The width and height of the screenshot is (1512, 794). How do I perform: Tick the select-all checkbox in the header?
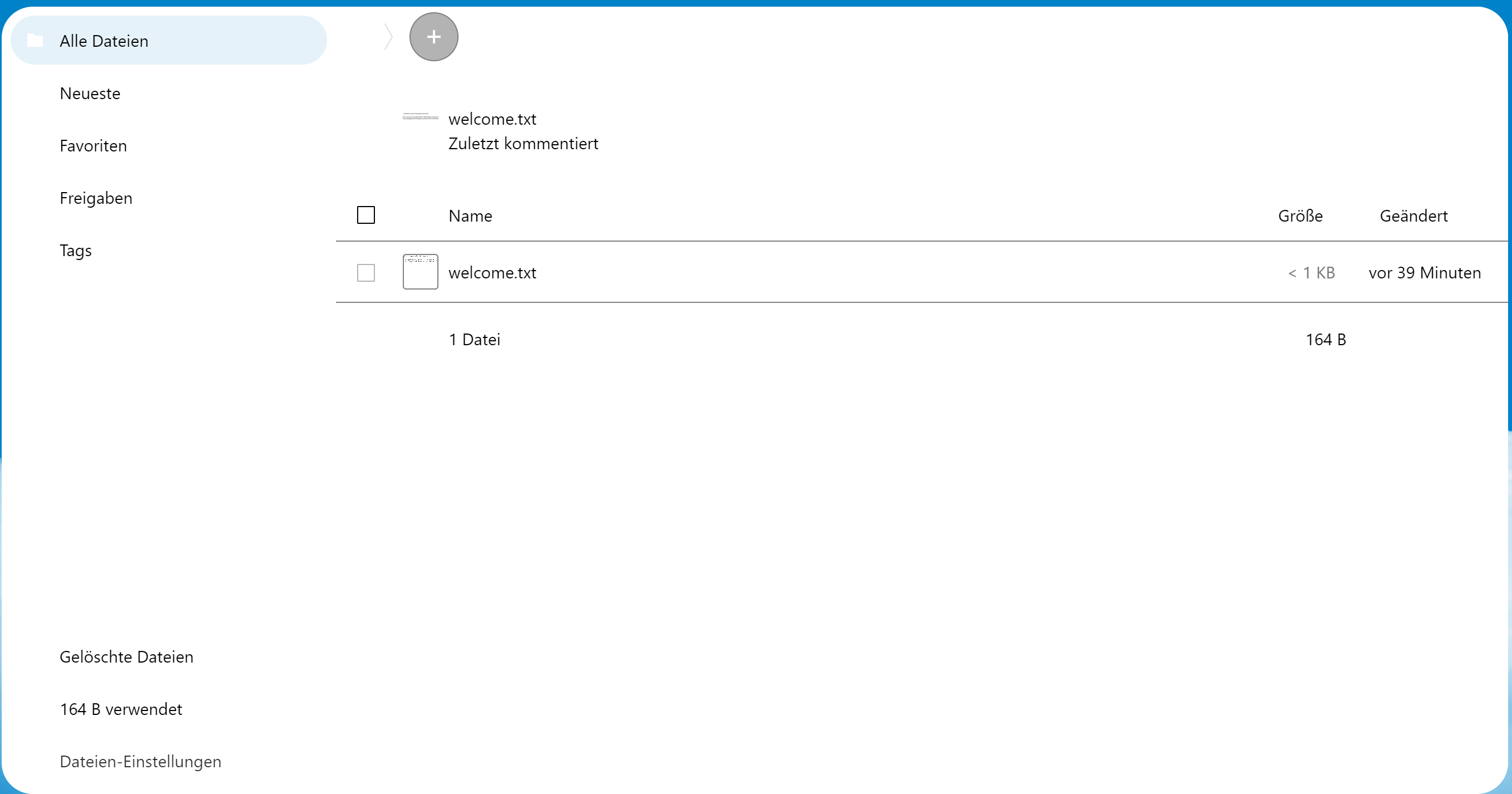click(365, 215)
